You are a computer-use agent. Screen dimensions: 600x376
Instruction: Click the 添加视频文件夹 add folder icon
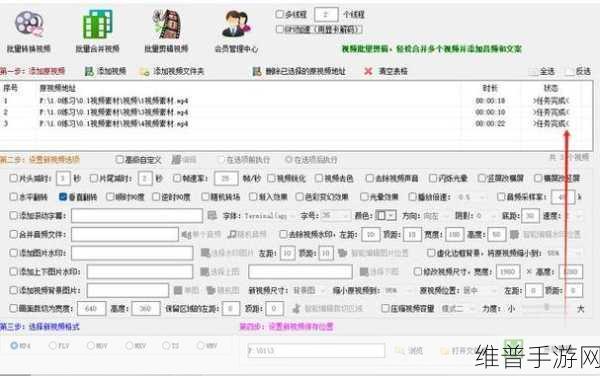tap(144, 72)
